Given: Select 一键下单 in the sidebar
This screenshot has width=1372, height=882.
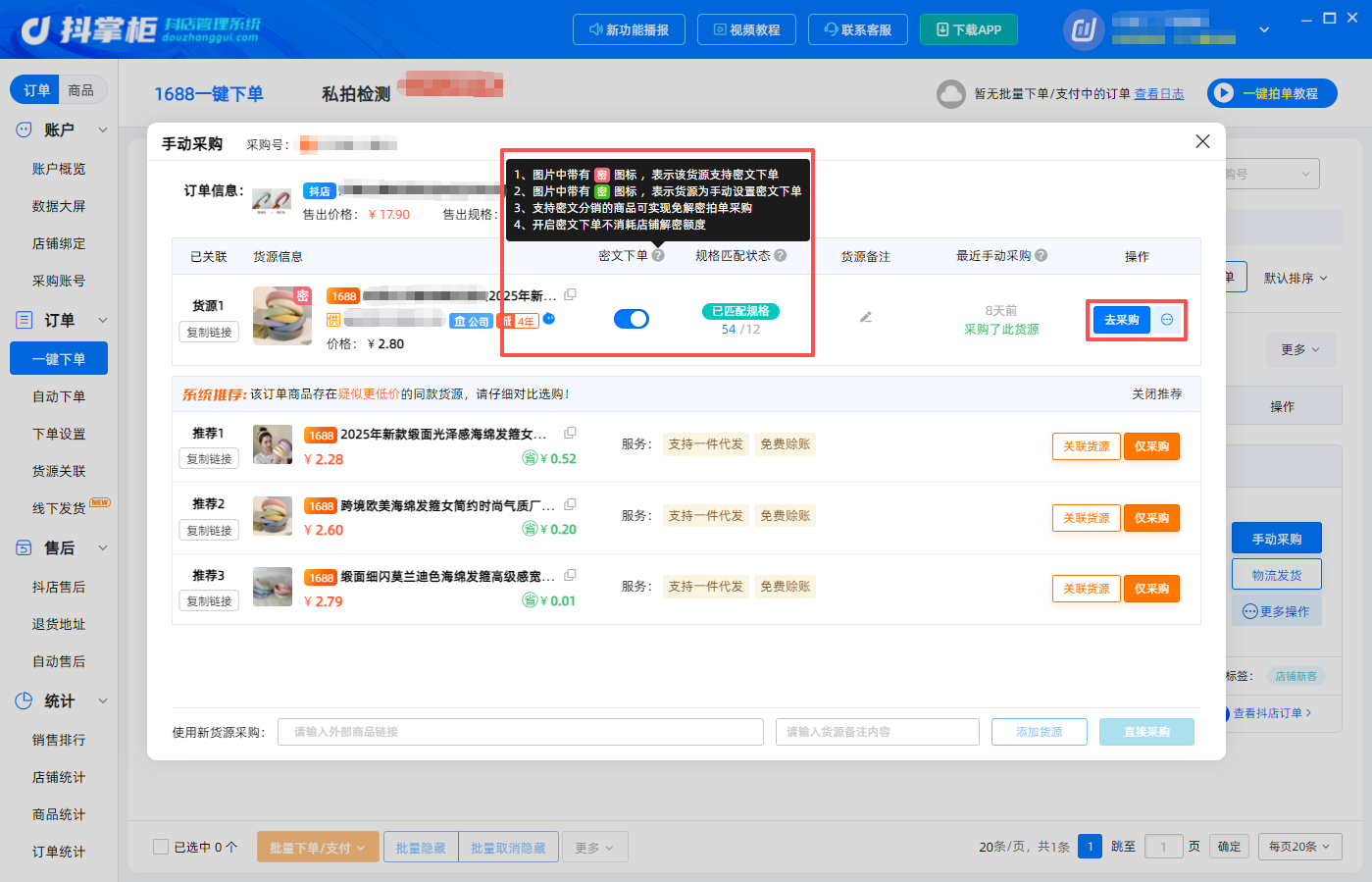Looking at the screenshot, I should coord(59,359).
